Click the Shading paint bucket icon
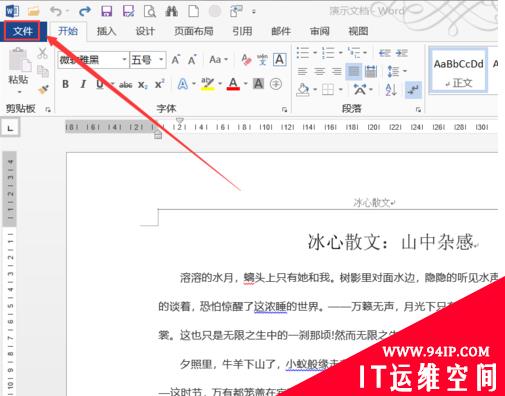Viewport: 505px width, 396px height. click(303, 89)
